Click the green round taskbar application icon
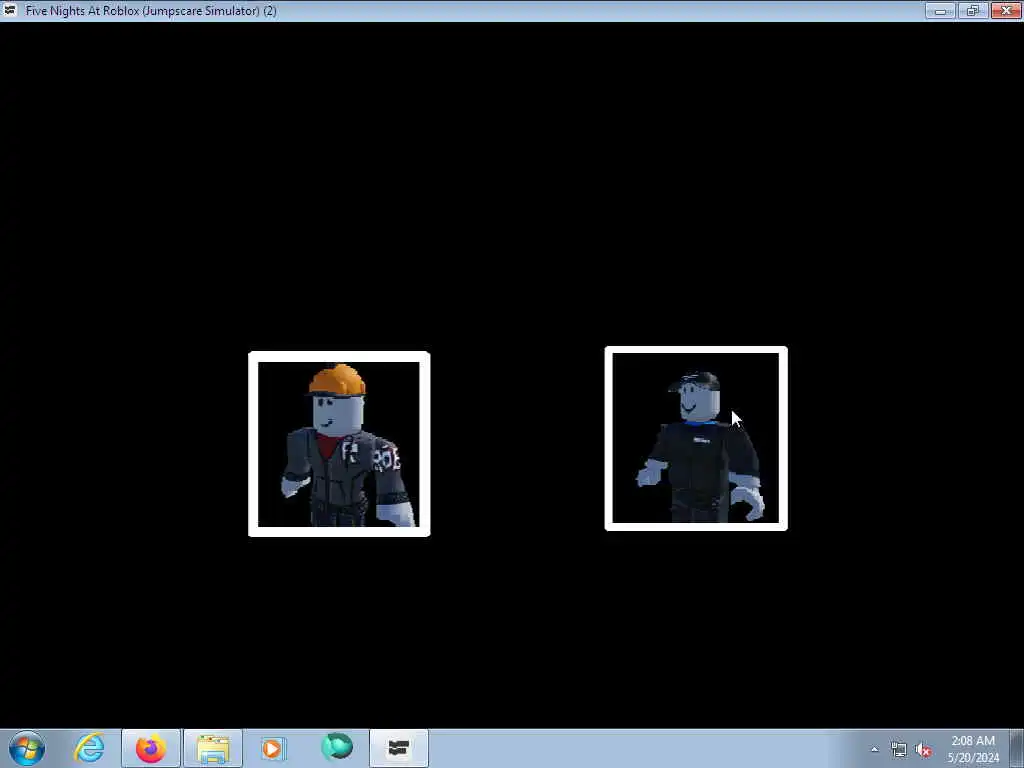 point(336,747)
